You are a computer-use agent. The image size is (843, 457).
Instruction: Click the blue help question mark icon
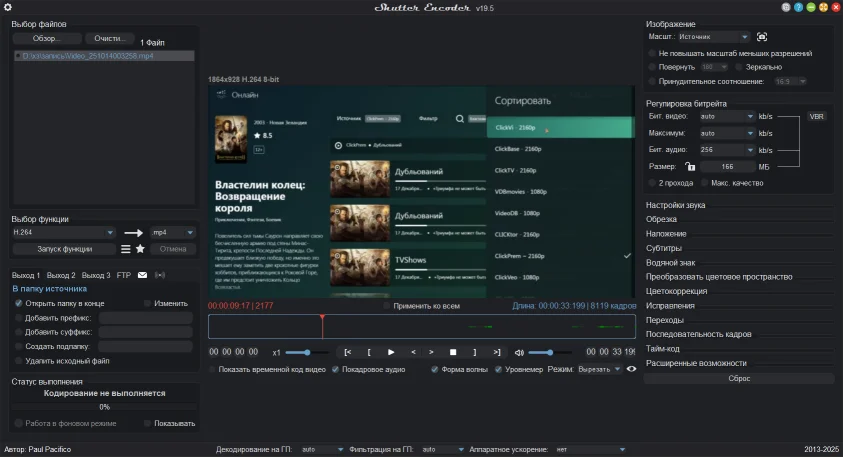coord(798,7)
